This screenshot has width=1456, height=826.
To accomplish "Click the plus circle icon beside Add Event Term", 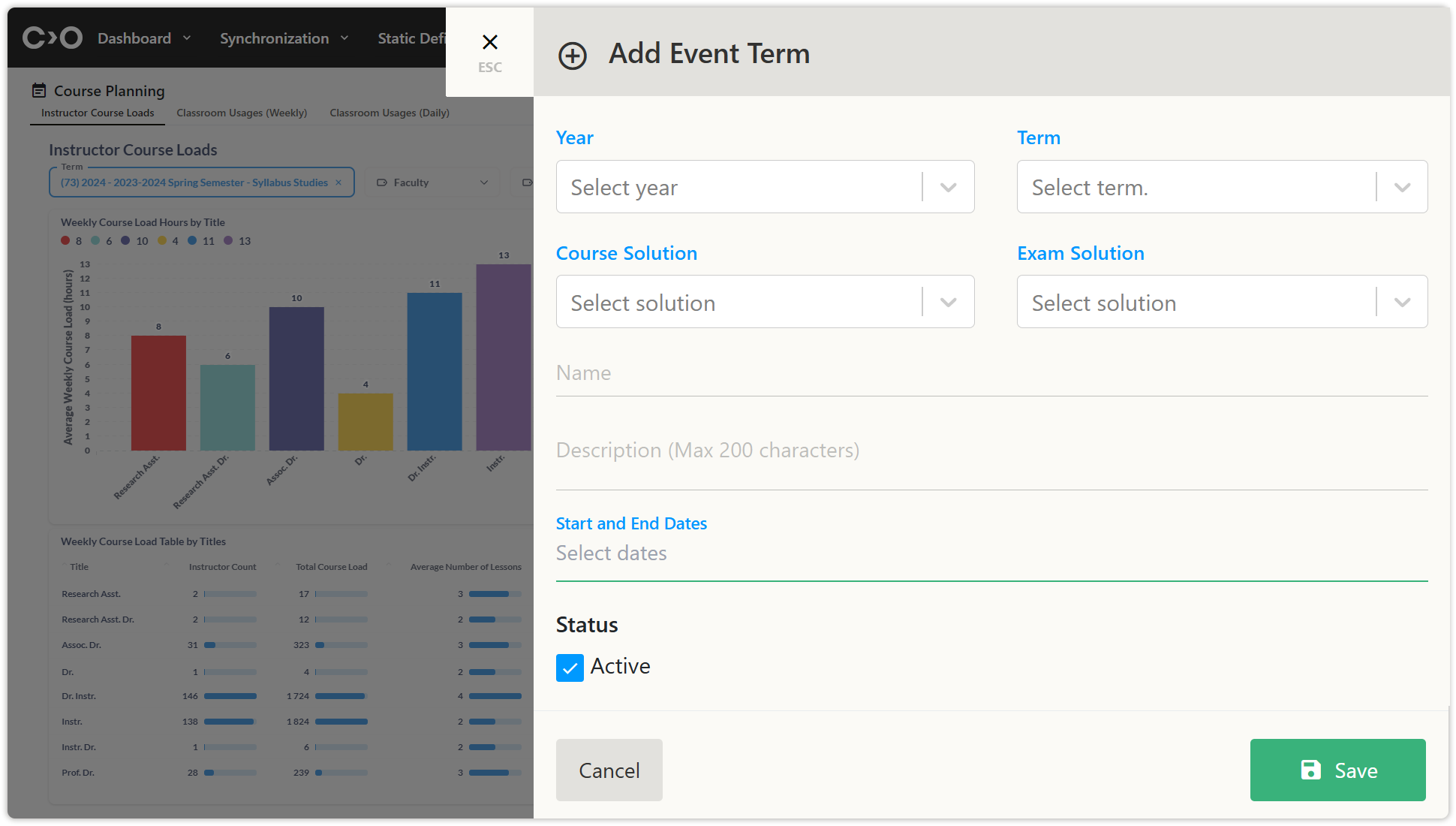I will 573,56.
